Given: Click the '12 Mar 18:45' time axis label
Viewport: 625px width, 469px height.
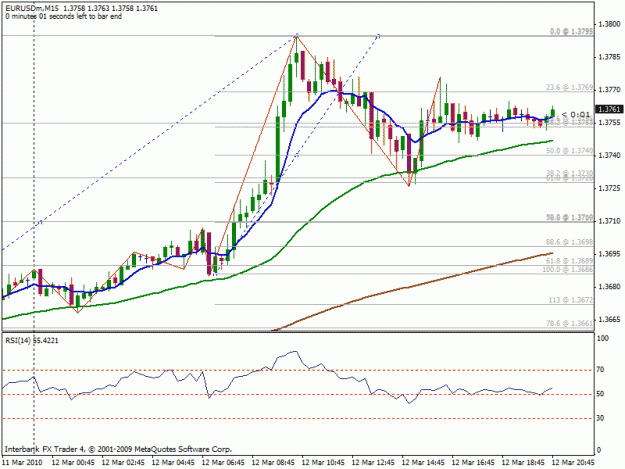Looking at the screenshot, I should coord(523,463).
